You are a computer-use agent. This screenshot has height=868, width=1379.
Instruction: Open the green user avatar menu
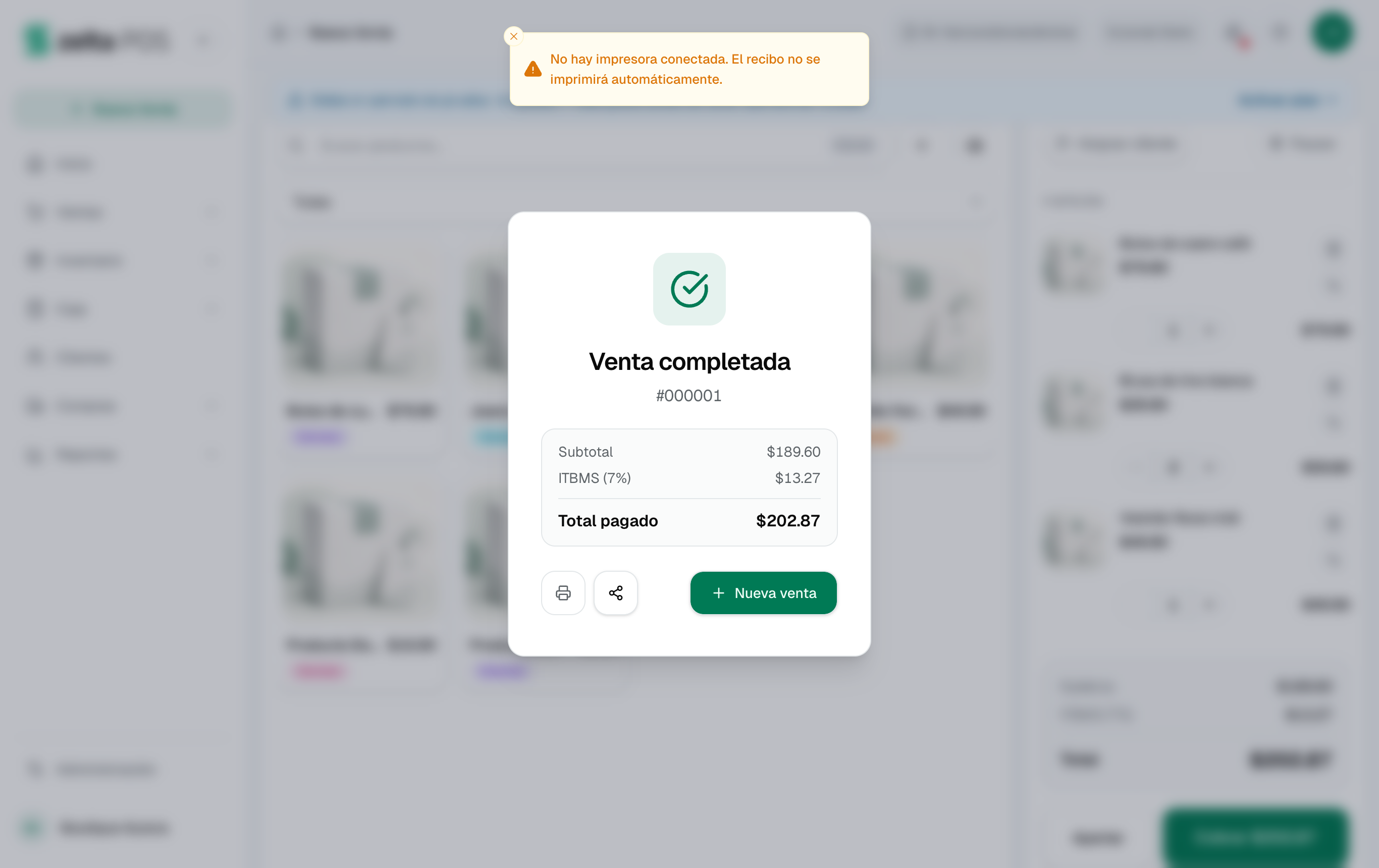[x=1332, y=33]
